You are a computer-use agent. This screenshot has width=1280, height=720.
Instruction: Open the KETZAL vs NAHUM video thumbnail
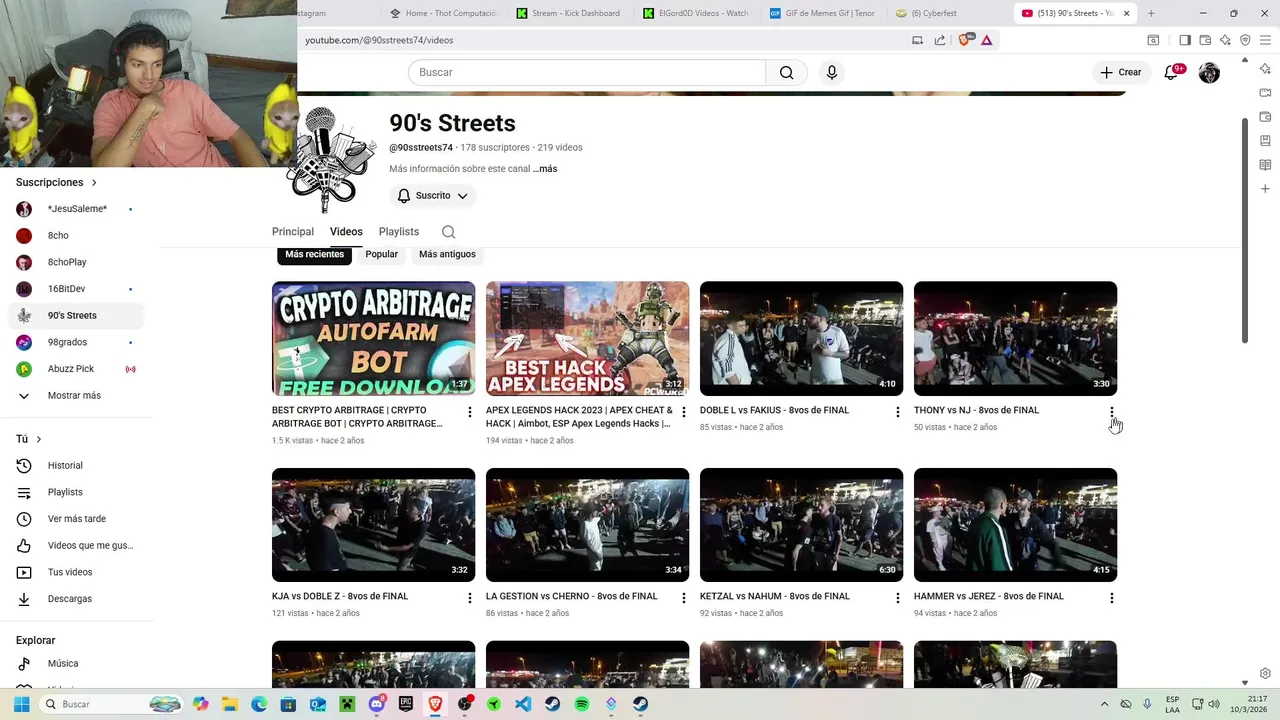[801, 525]
